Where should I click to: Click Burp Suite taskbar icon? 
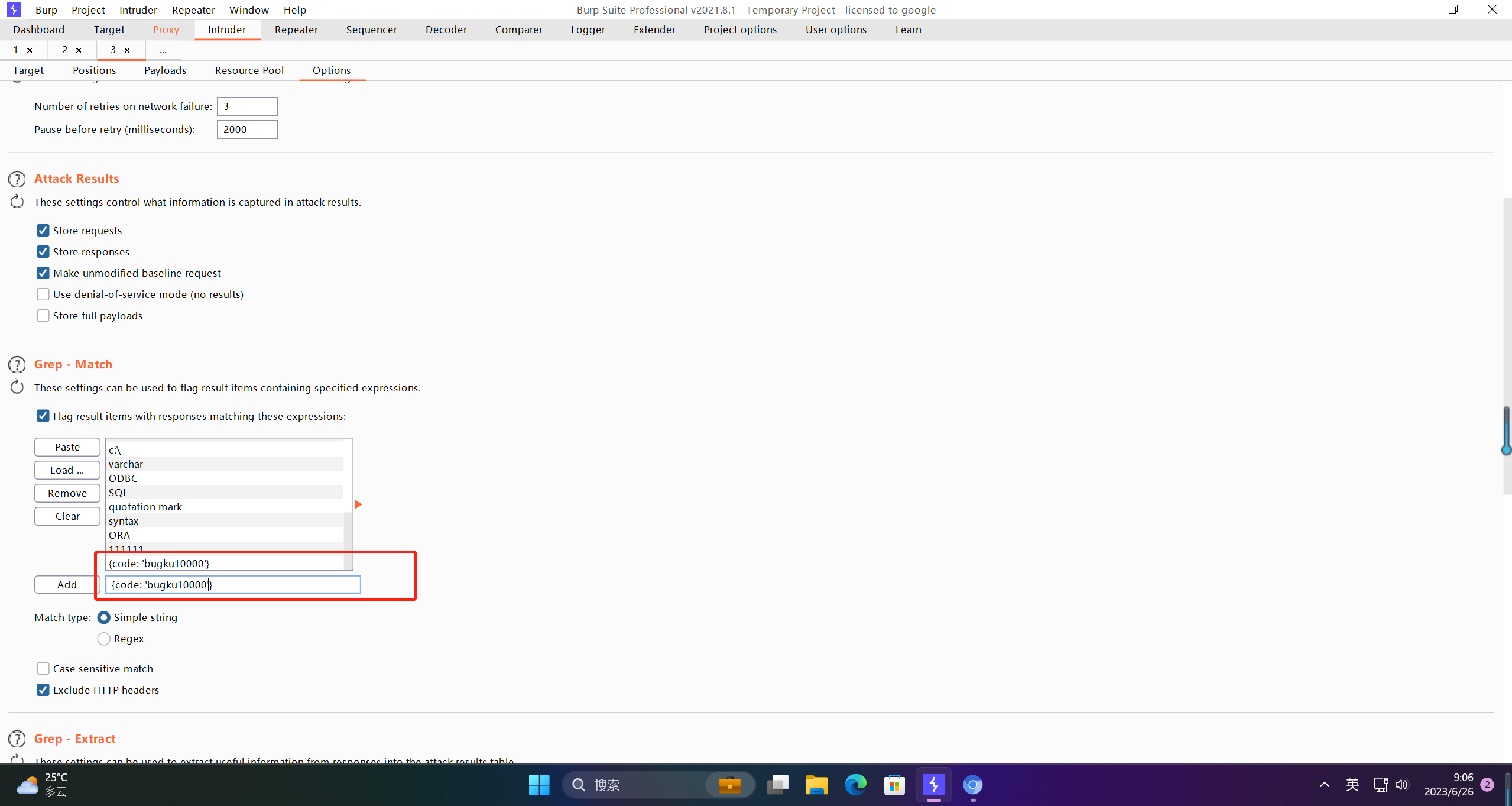tap(933, 785)
